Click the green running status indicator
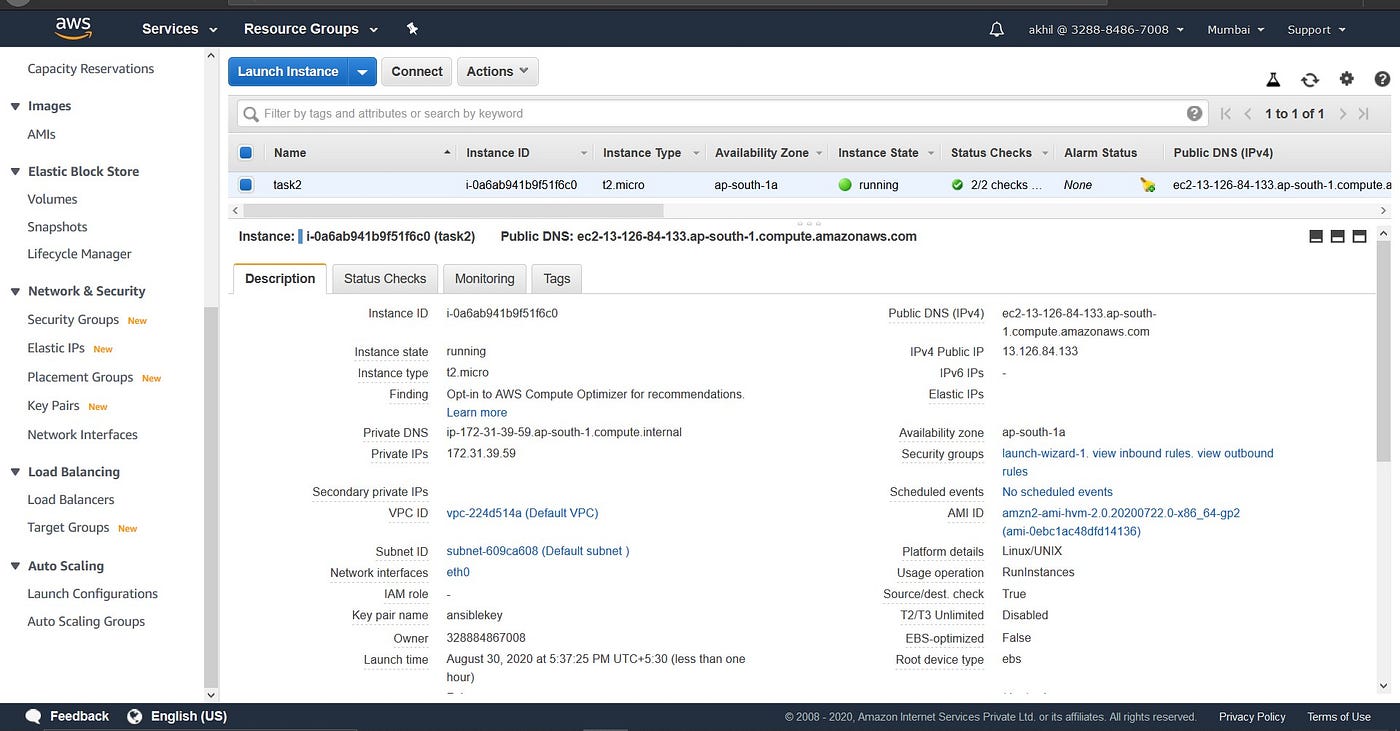The width and height of the screenshot is (1400, 731). pos(845,185)
